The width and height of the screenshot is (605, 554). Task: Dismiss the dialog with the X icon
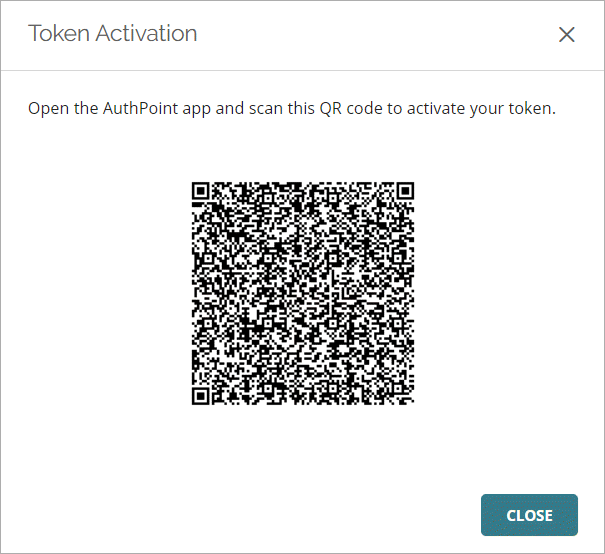[567, 35]
